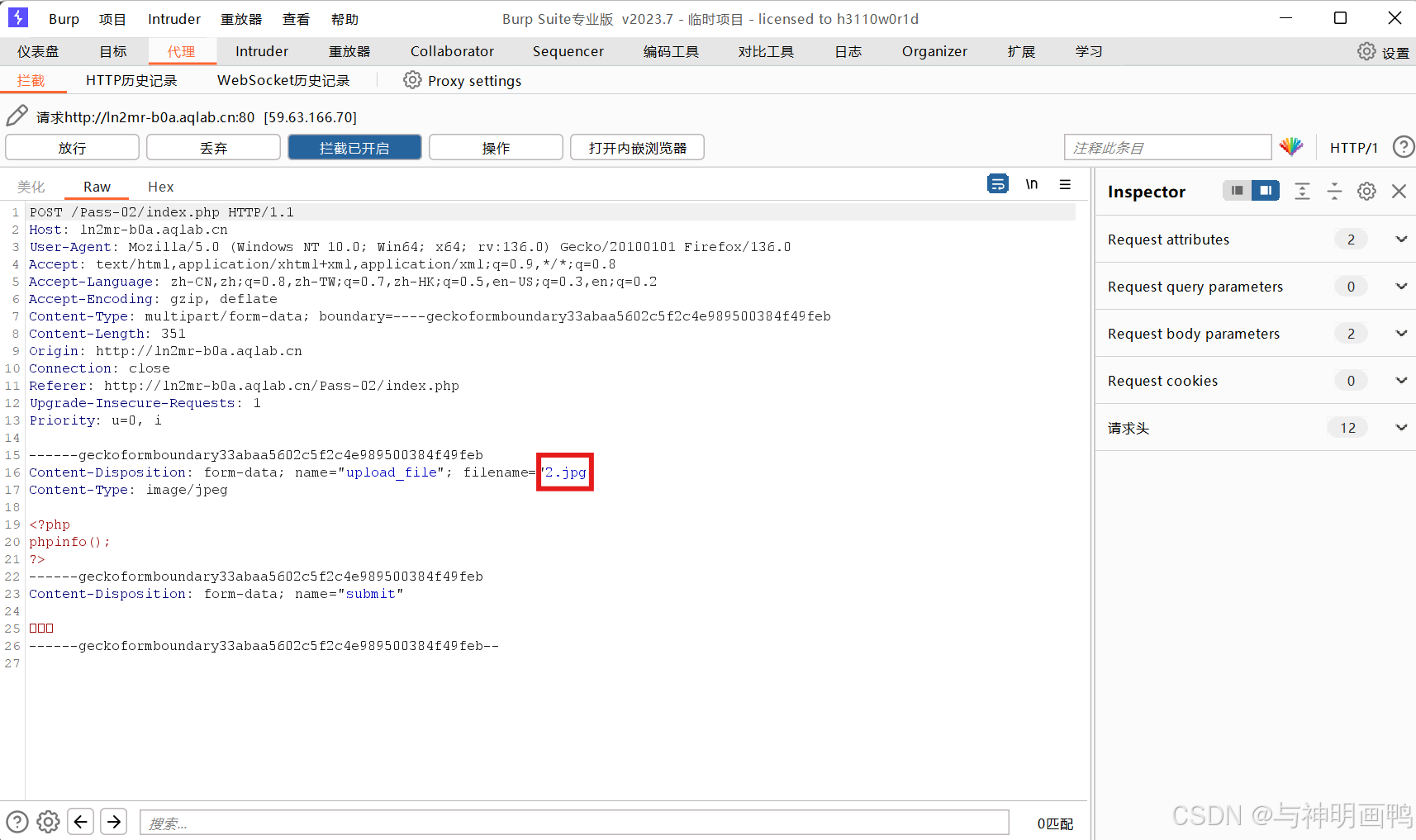1416x840 pixels.
Task: Click the Content-Length value 351
Action: coord(173,334)
